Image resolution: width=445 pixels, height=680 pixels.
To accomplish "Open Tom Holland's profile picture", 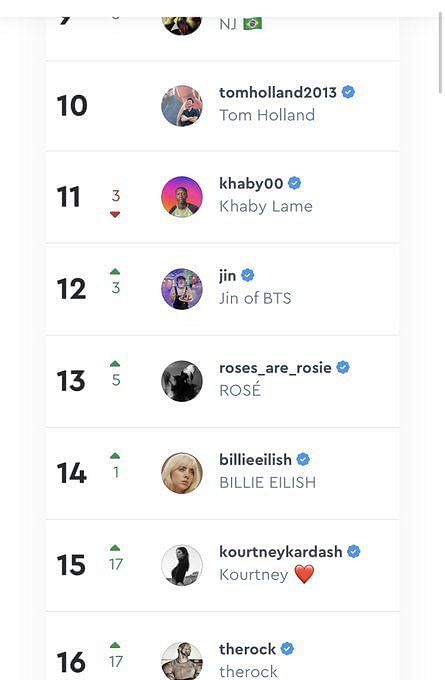I will click(182, 106).
